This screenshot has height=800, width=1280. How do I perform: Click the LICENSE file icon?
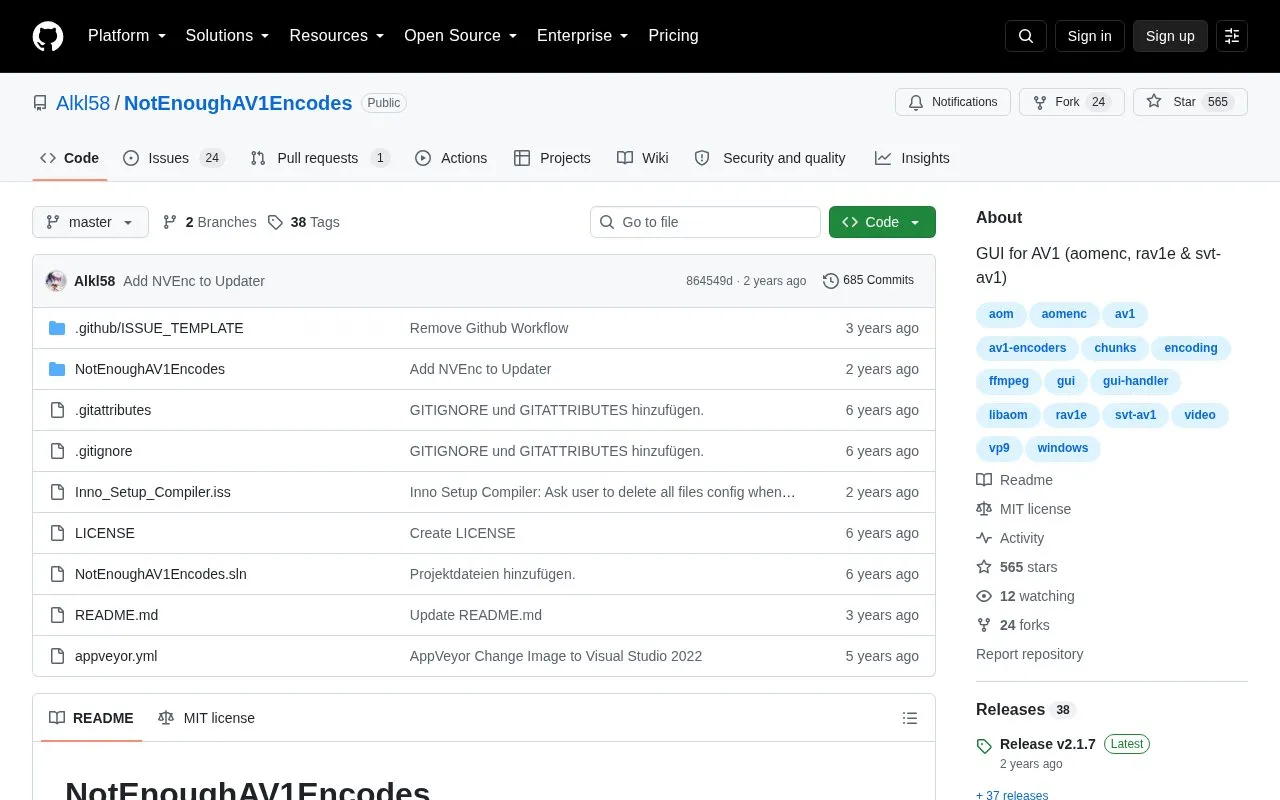(57, 533)
